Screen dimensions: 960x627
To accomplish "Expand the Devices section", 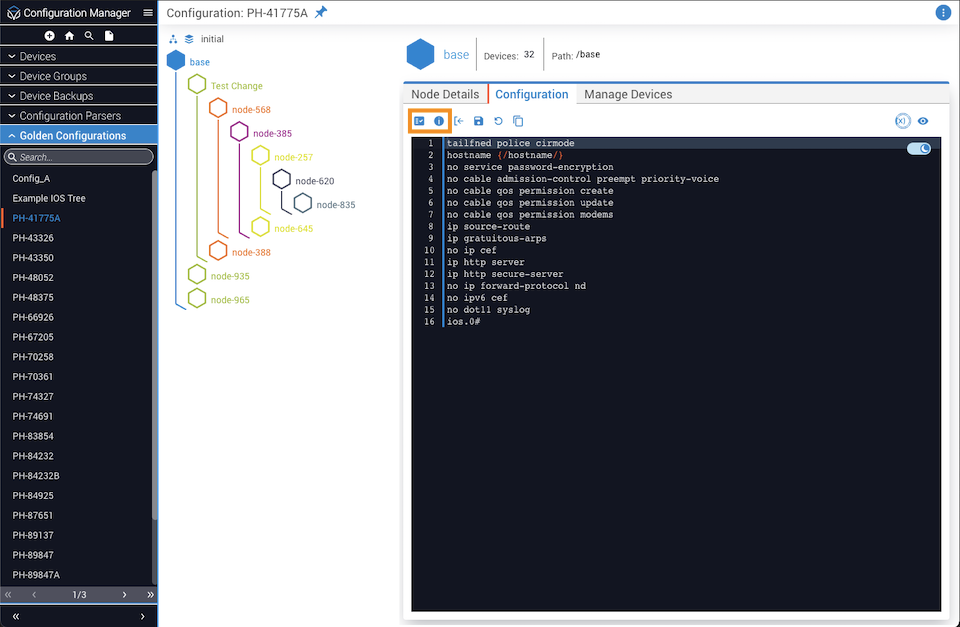I will click(x=79, y=56).
